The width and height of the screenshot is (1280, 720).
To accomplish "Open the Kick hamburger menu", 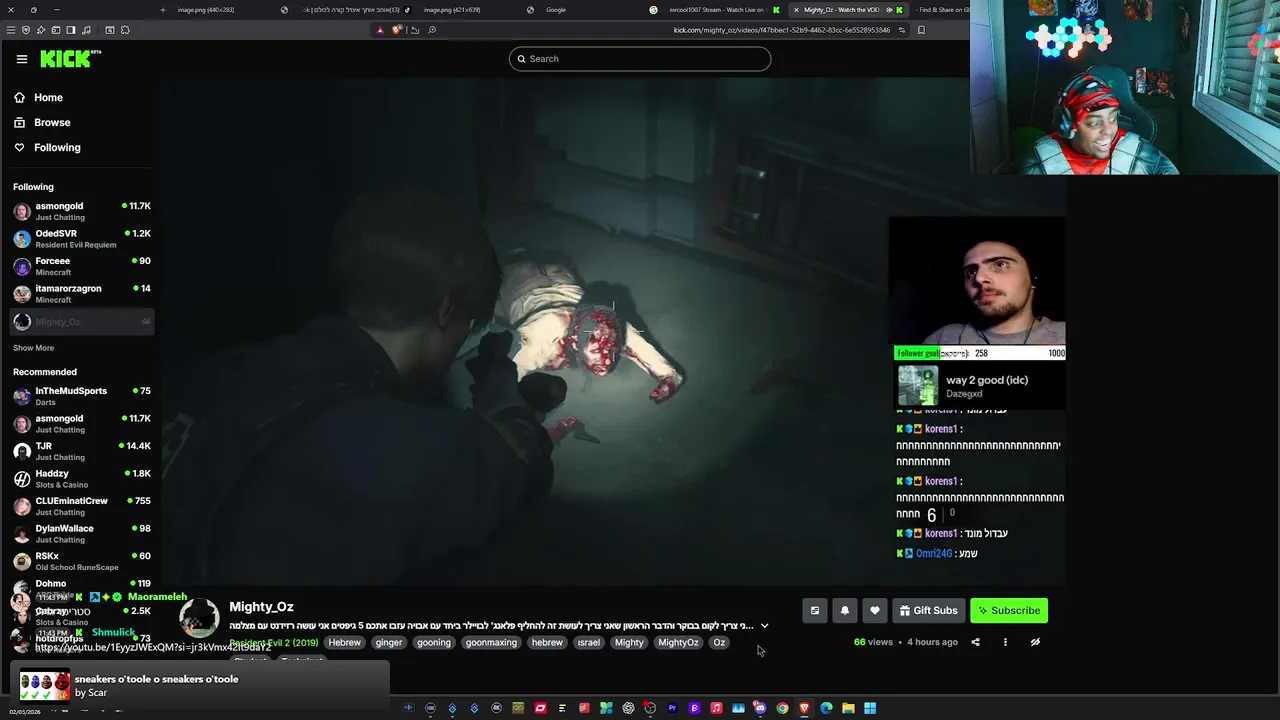I will (21, 59).
